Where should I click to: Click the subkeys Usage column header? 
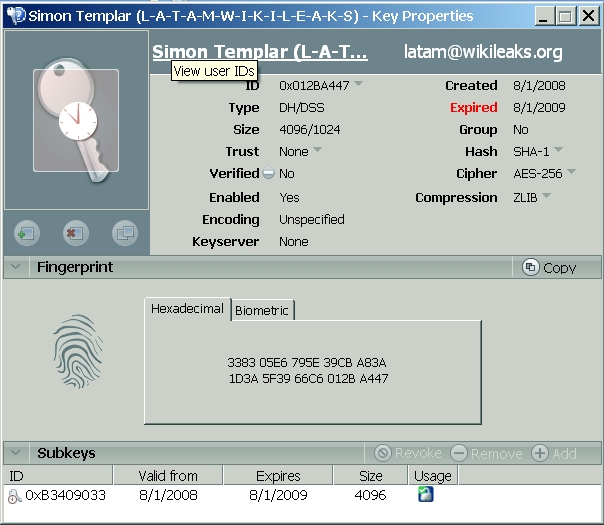click(x=433, y=476)
